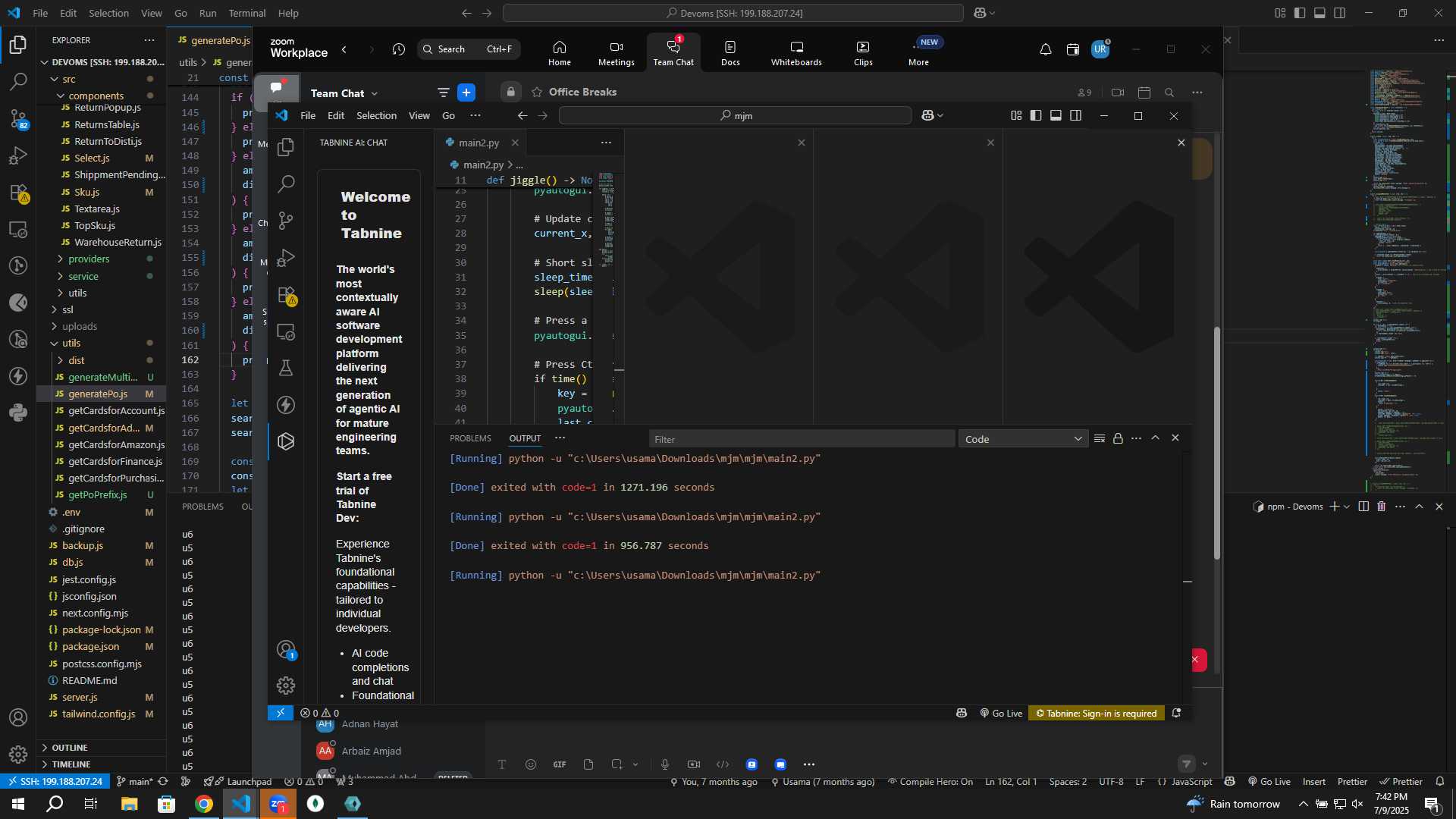Open File menu in inner VS Code
This screenshot has width=1456, height=819.
[308, 115]
